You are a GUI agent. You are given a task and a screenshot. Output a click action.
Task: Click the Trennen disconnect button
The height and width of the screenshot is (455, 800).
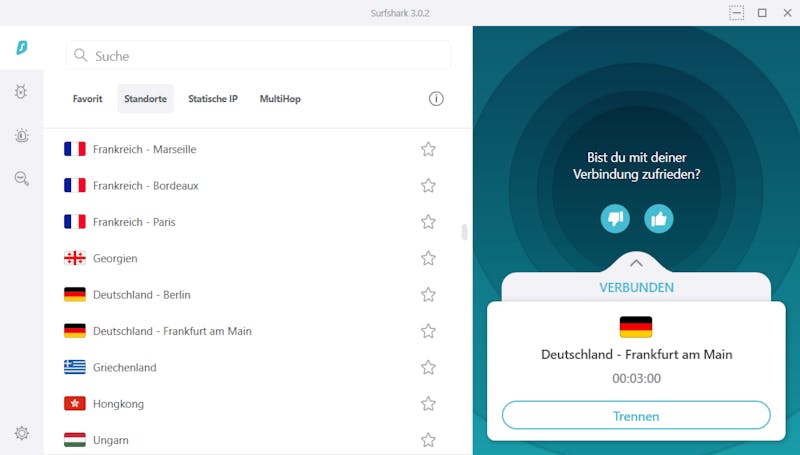click(x=636, y=416)
